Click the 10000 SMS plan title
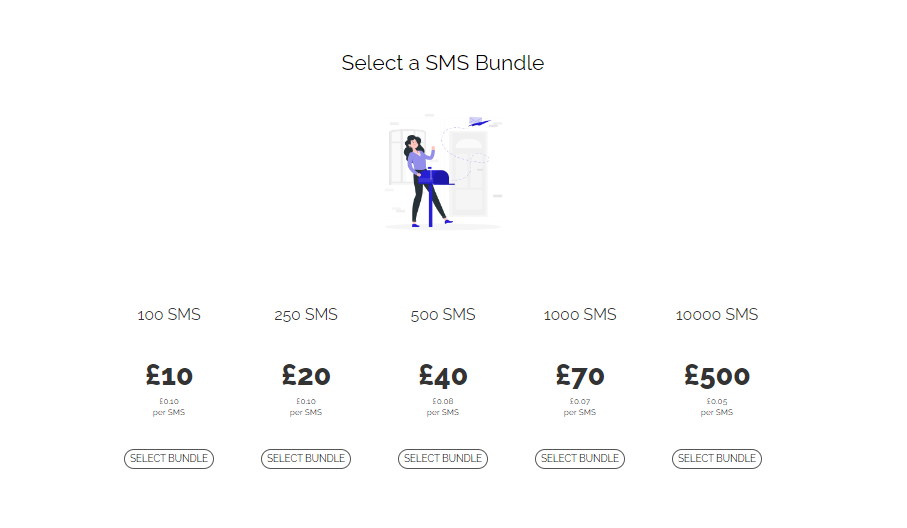The width and height of the screenshot is (907, 528). 717,315
